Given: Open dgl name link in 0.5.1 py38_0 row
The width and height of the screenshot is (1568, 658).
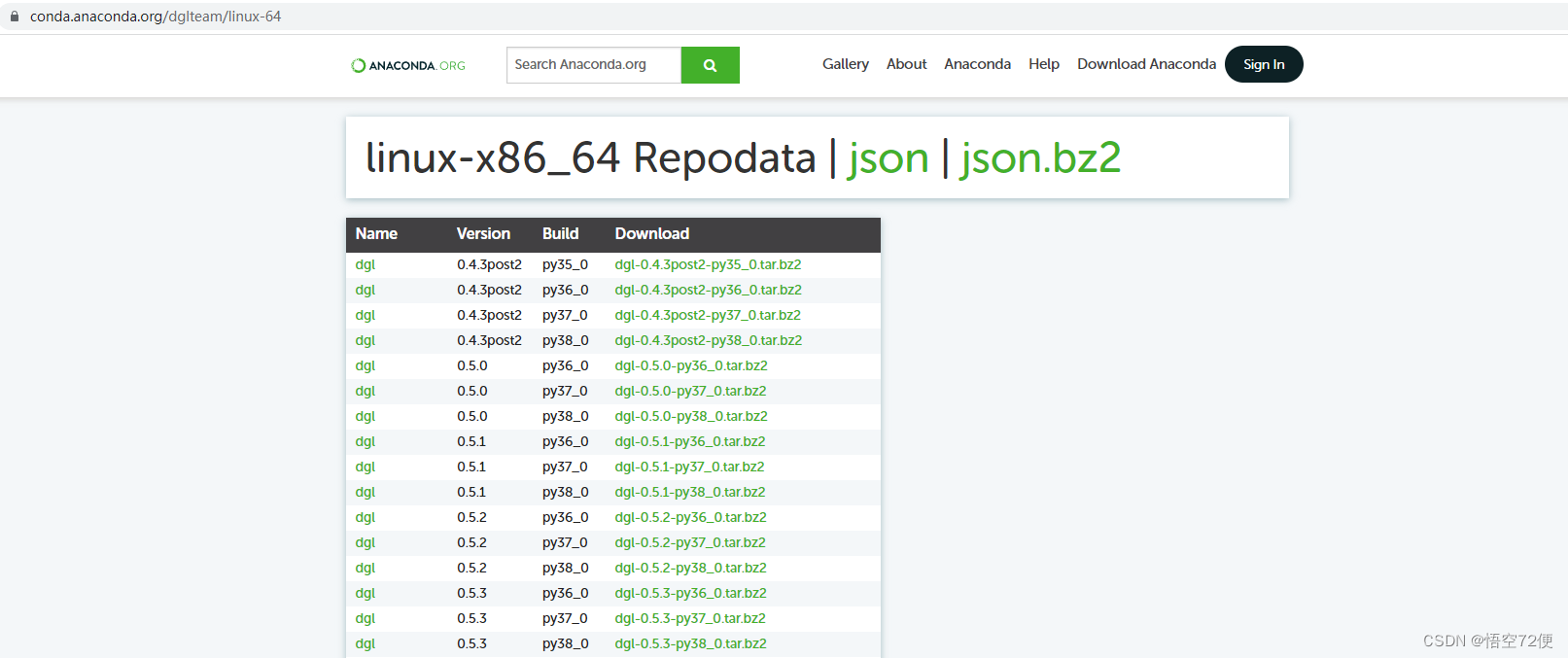Looking at the screenshot, I should pos(366,492).
